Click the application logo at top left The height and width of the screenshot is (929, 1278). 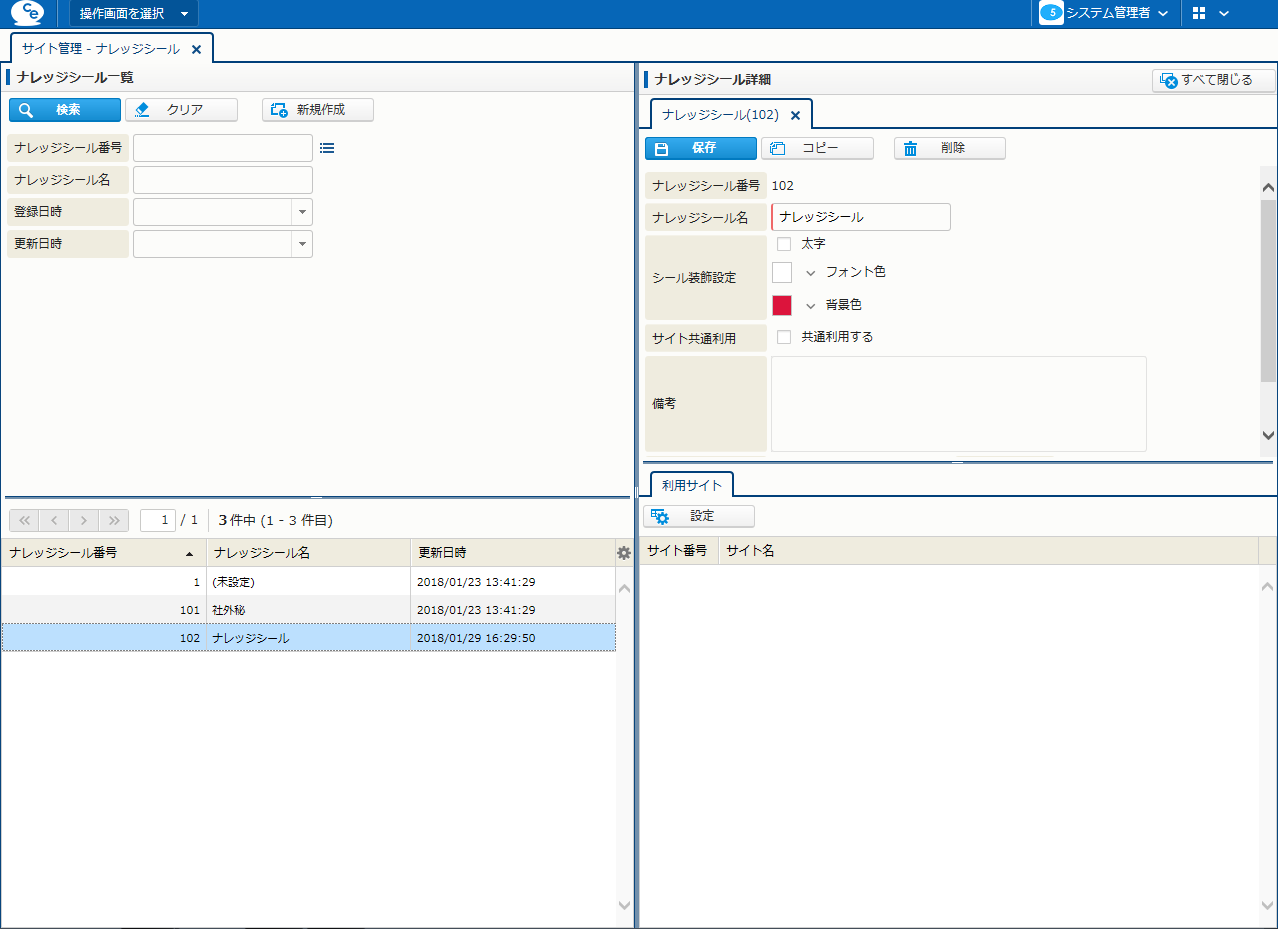tap(27, 13)
